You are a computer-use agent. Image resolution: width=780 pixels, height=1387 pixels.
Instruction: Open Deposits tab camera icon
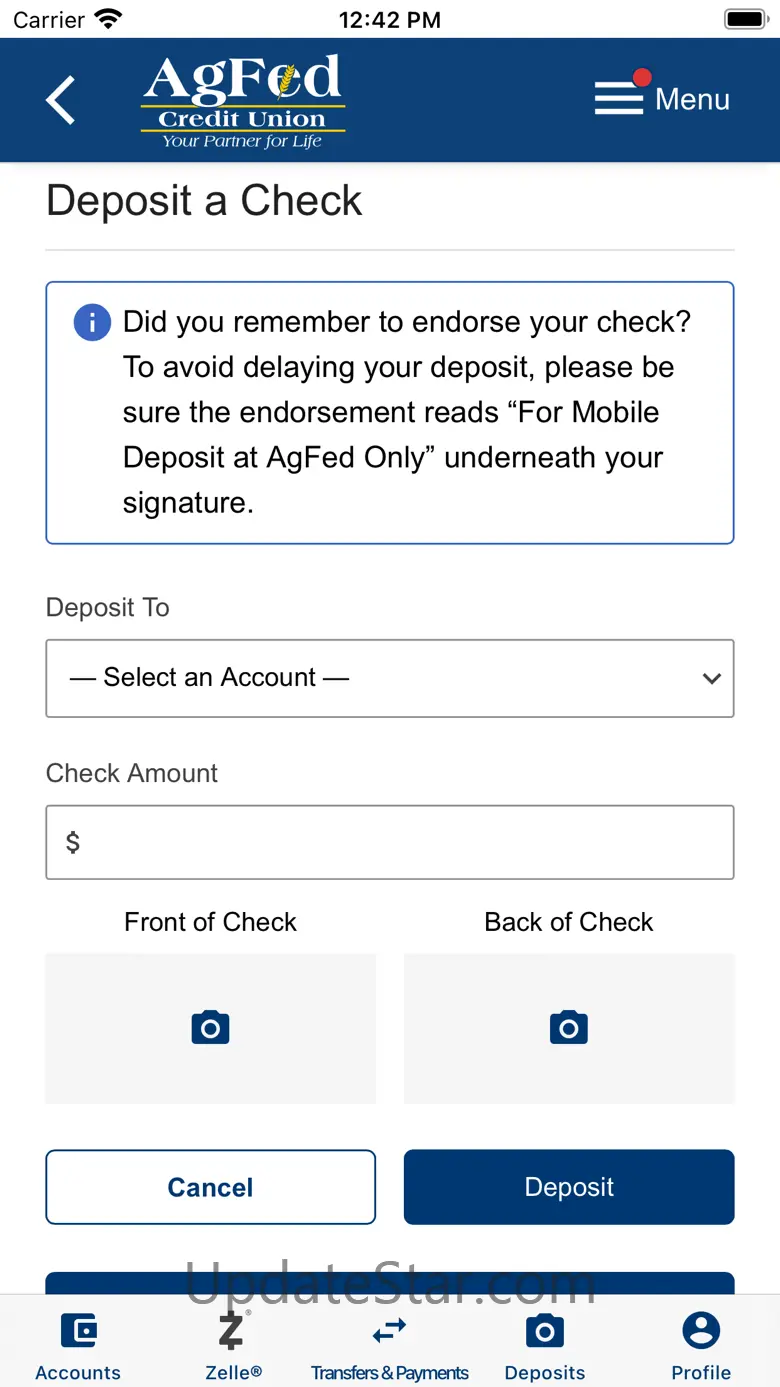point(544,1331)
